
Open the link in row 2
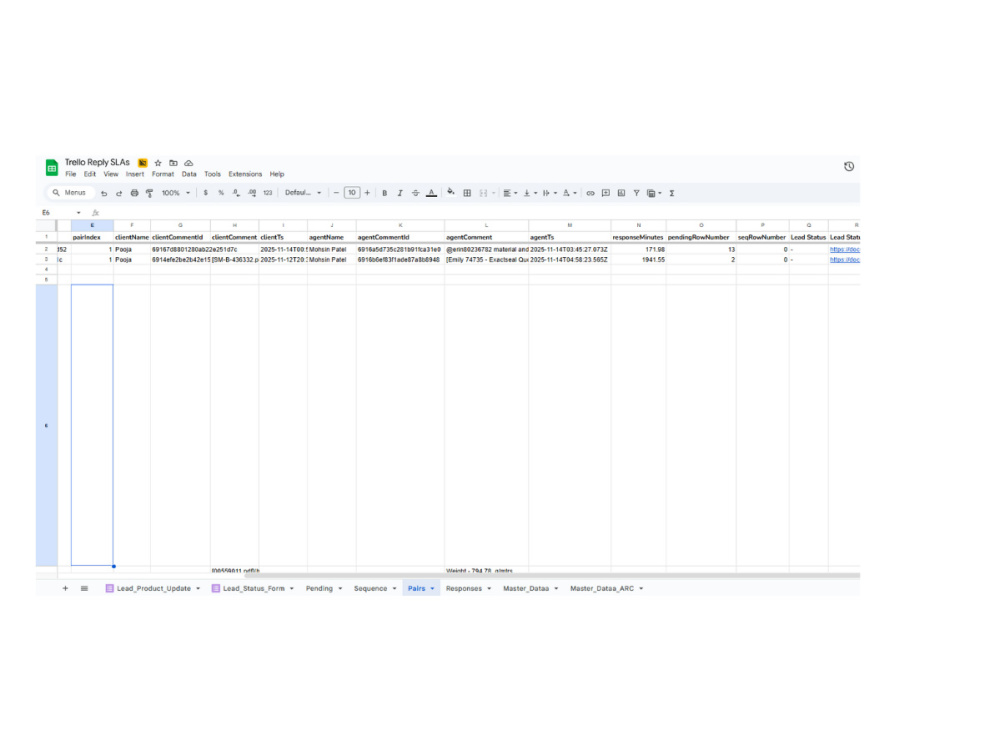pyautogui.click(x=844, y=249)
